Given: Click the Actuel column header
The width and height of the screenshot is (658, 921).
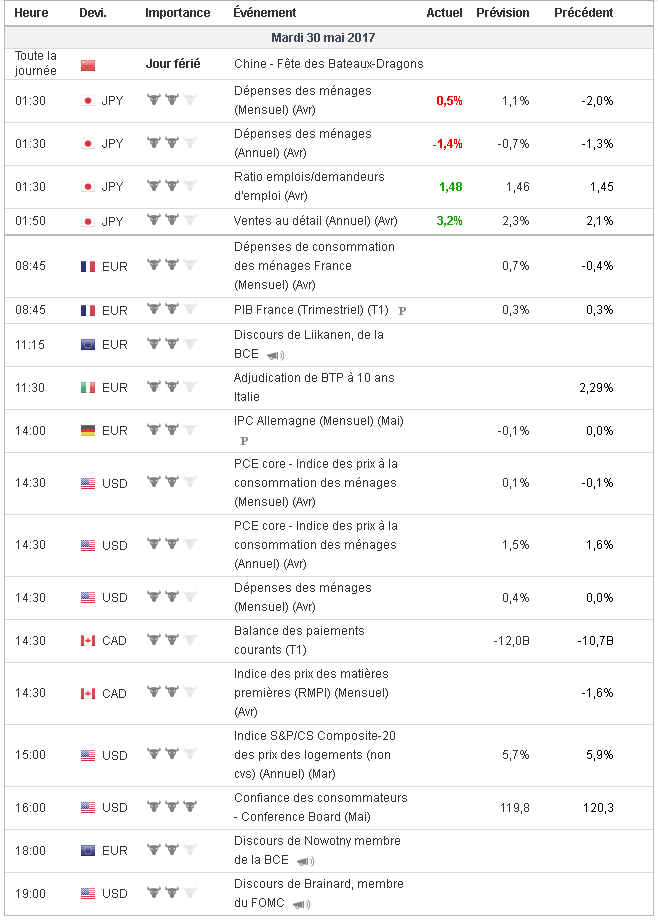Looking at the screenshot, I should [444, 13].
